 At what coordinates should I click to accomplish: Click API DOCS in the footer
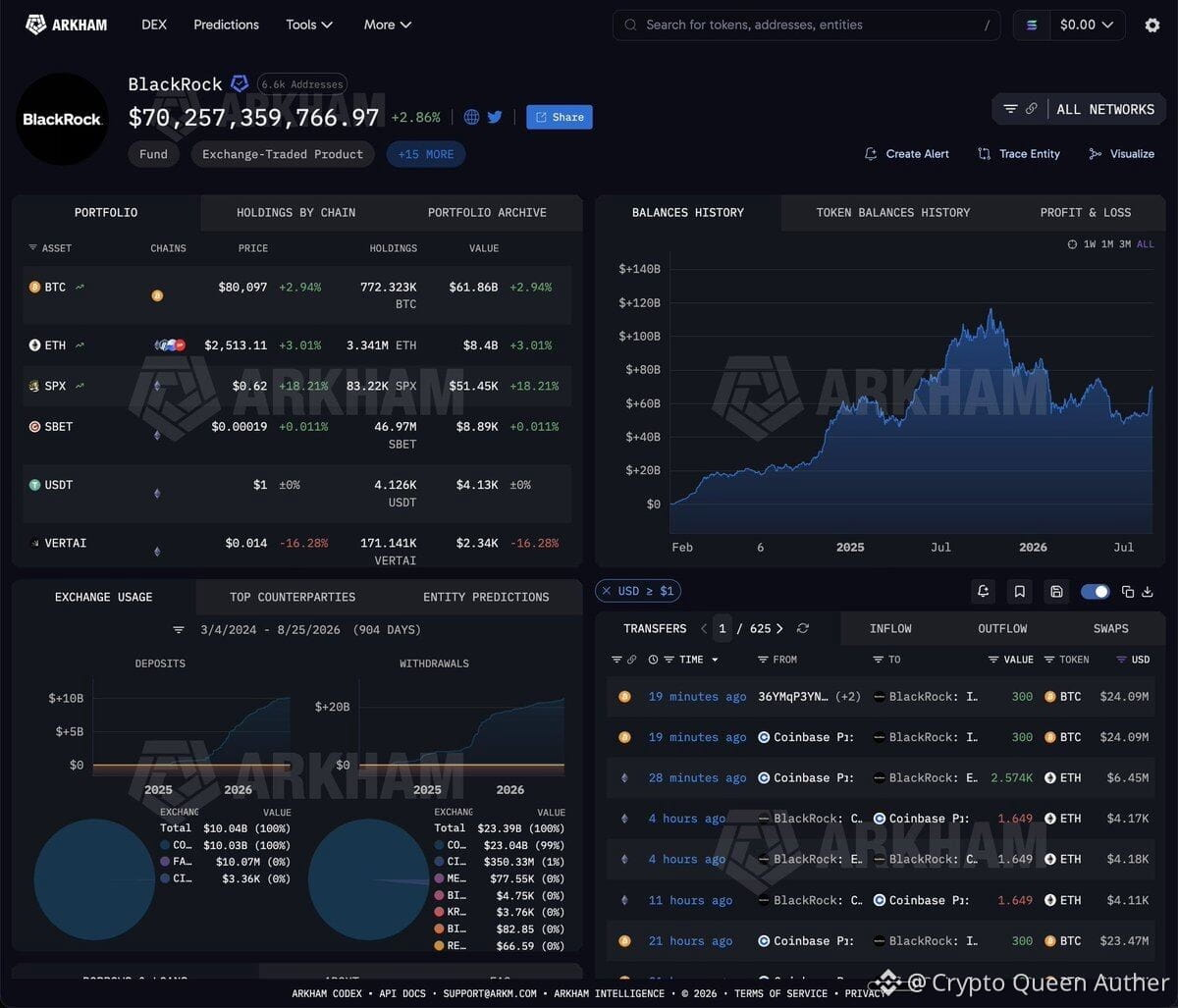(x=401, y=993)
